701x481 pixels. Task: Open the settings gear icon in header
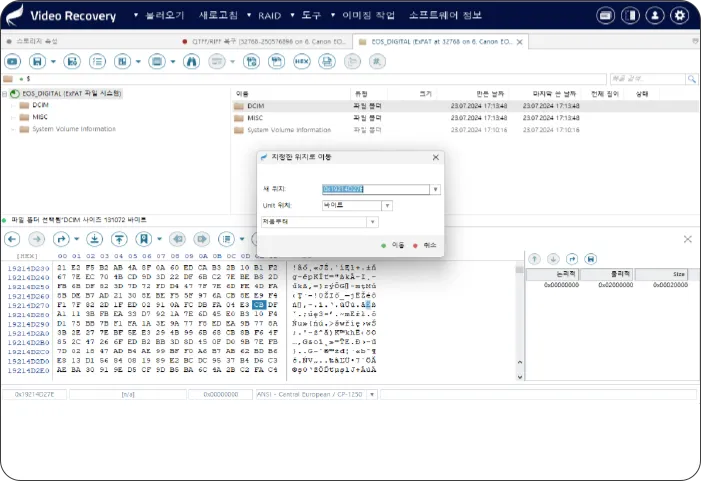click(x=679, y=16)
